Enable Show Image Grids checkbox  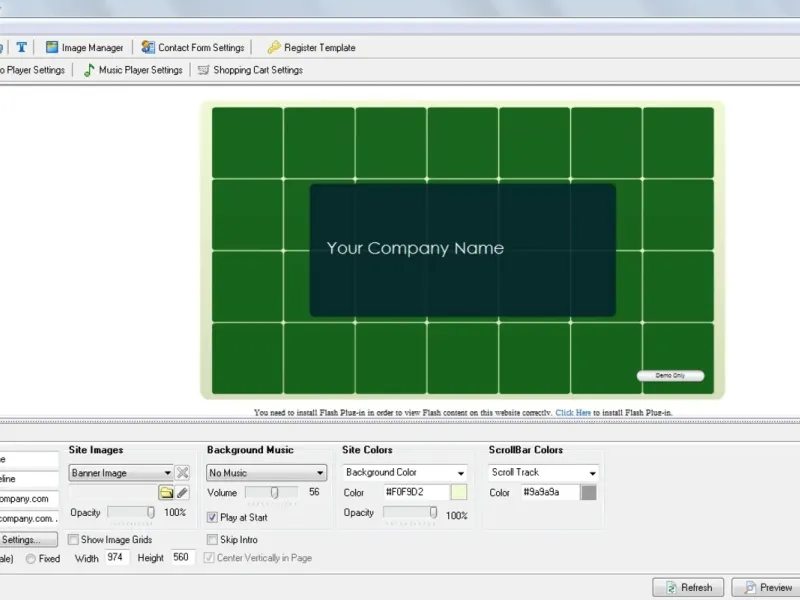74,540
